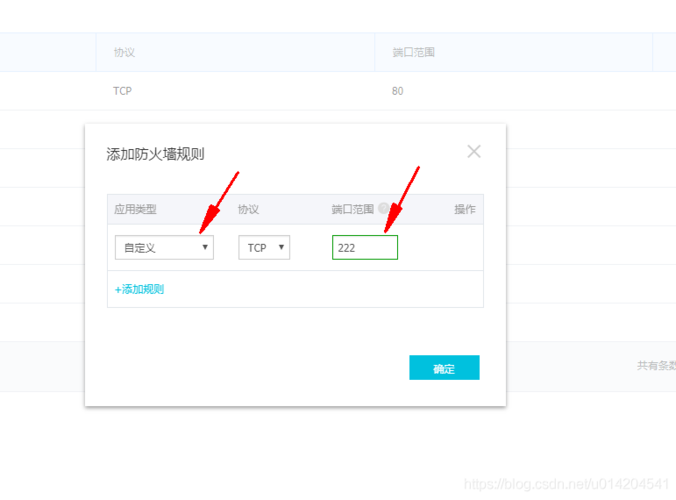The width and height of the screenshot is (676, 500).
Task: Click the 端口范围 column header in background table
Action: tap(413, 53)
